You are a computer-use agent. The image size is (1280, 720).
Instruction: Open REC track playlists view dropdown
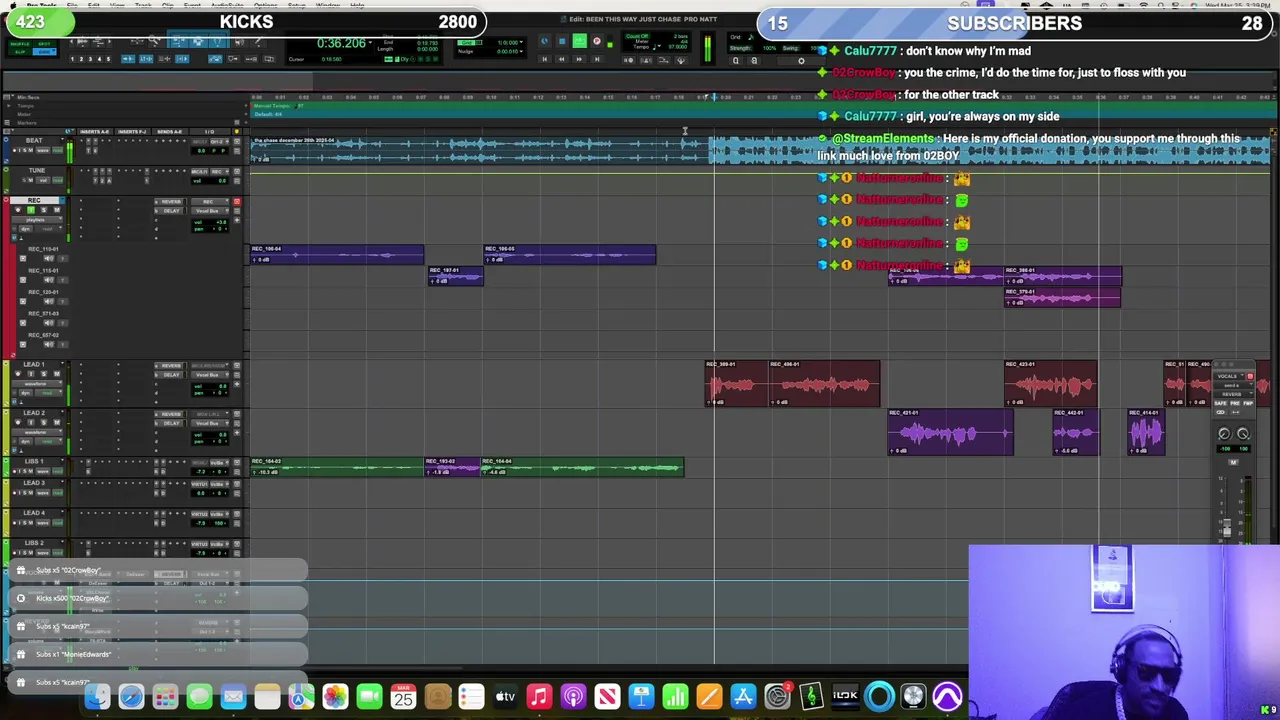pos(37,220)
